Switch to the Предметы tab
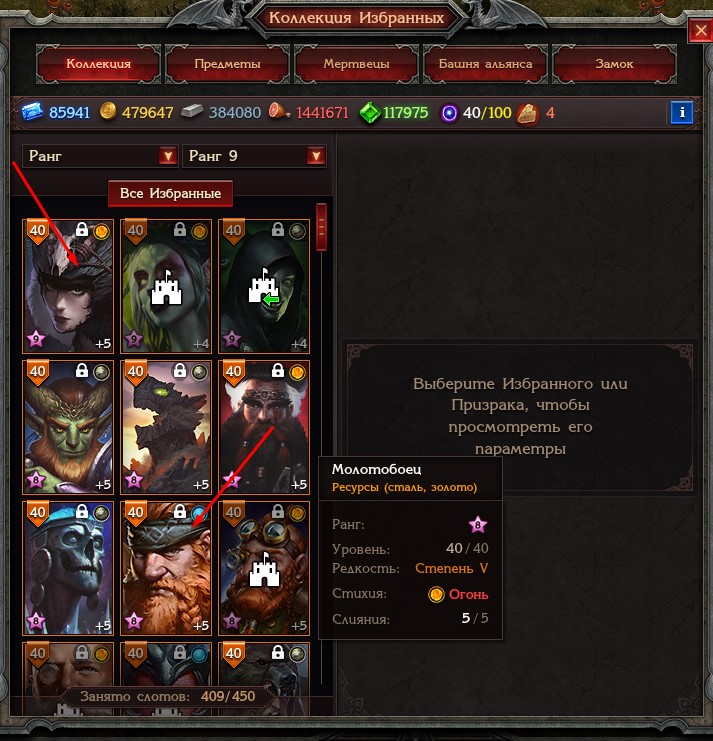The height and width of the screenshot is (741, 713). (x=227, y=64)
